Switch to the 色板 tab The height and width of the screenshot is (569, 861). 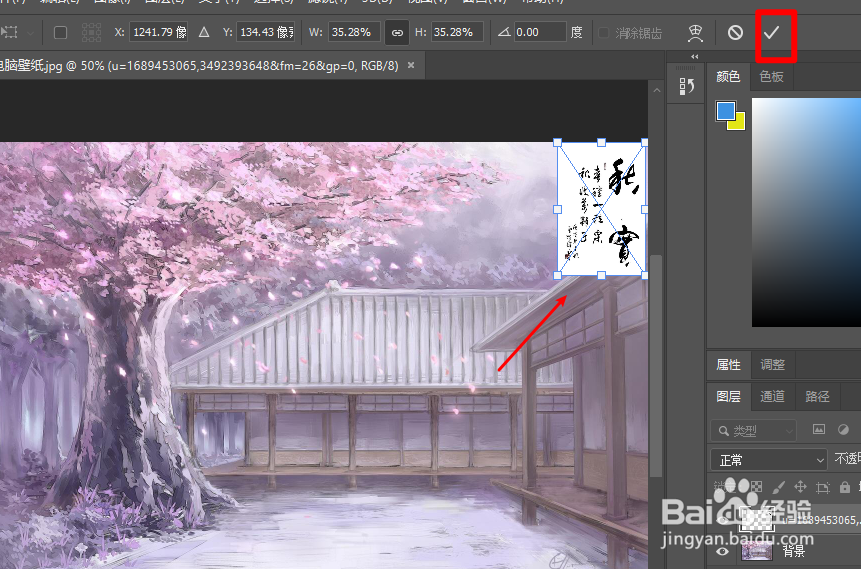(771, 77)
